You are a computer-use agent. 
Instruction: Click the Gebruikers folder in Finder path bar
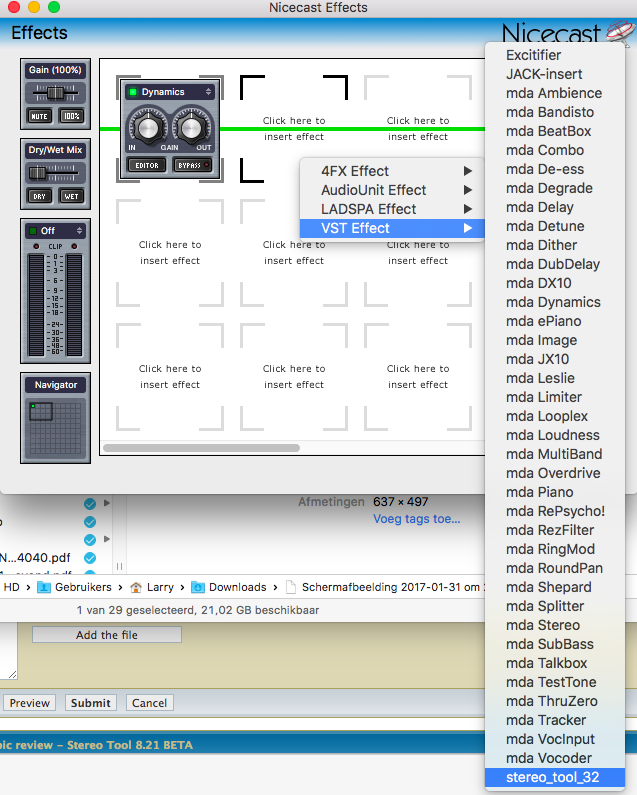pos(75,587)
